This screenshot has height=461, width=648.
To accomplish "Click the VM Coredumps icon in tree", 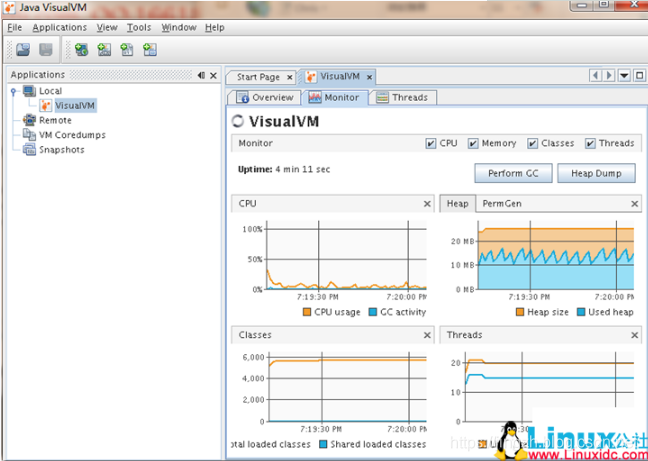I will [x=29, y=135].
